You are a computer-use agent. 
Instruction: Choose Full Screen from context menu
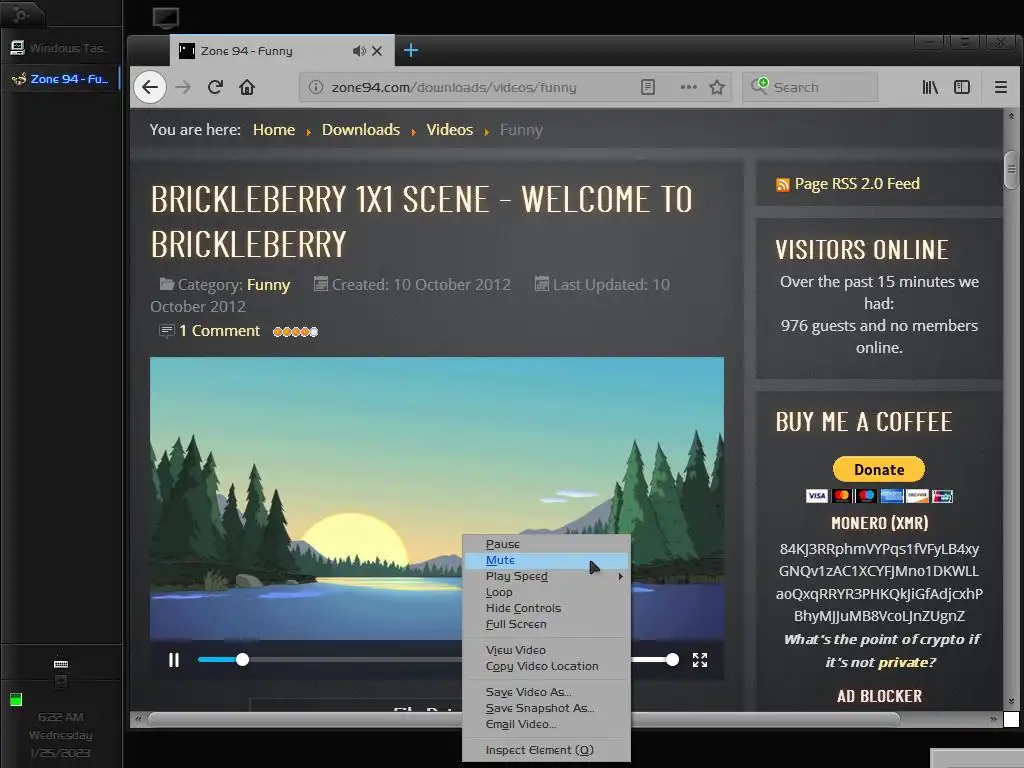(x=547, y=624)
